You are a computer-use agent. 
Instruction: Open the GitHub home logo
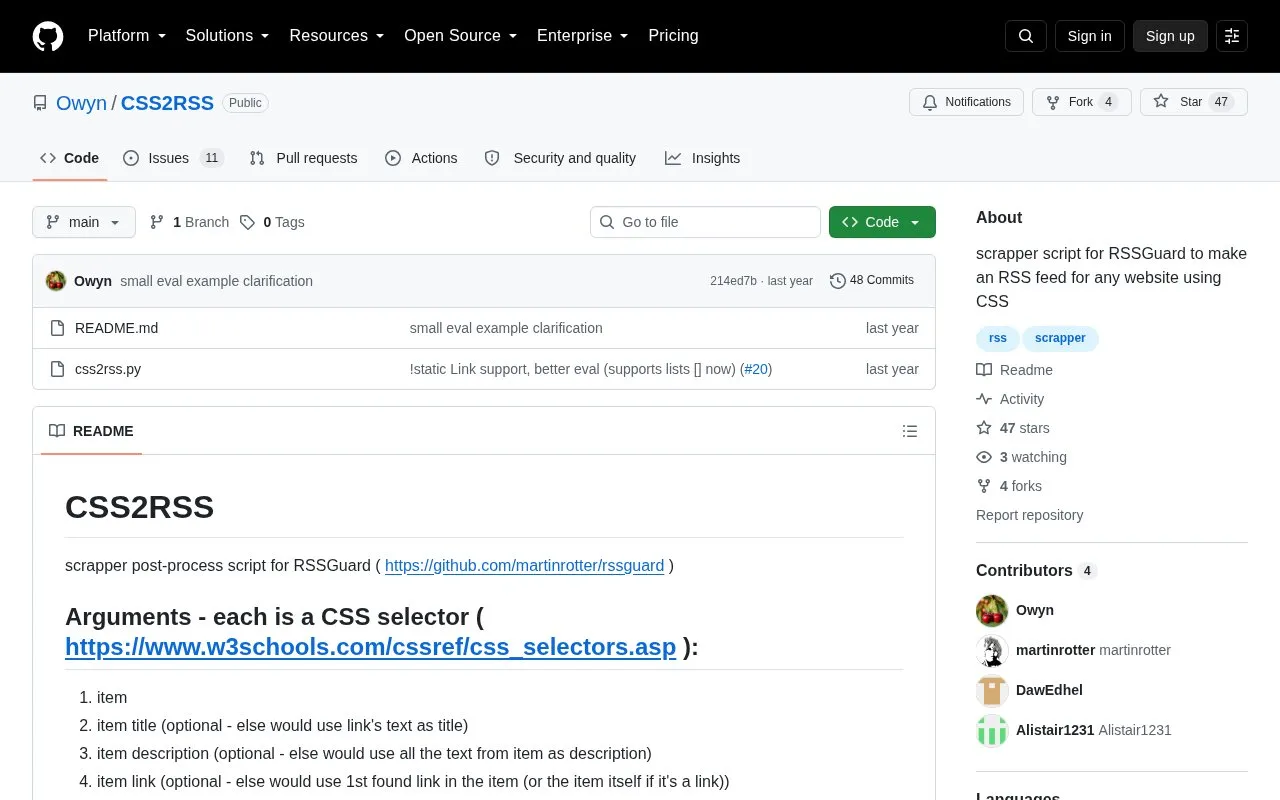pos(48,36)
